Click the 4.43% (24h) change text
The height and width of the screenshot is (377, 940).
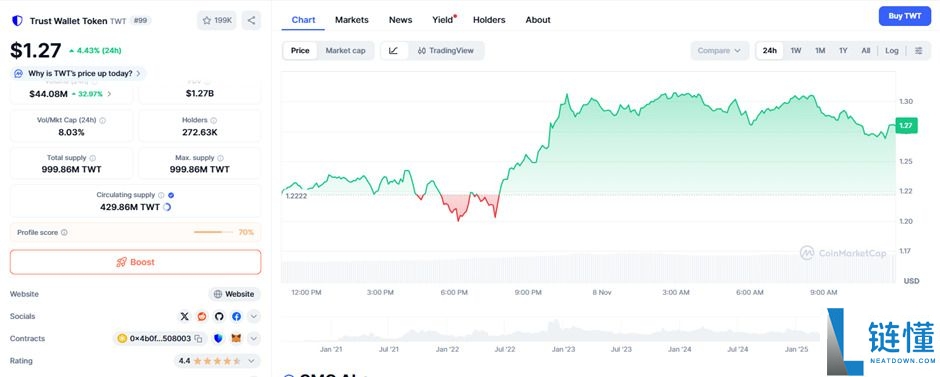tap(95, 50)
